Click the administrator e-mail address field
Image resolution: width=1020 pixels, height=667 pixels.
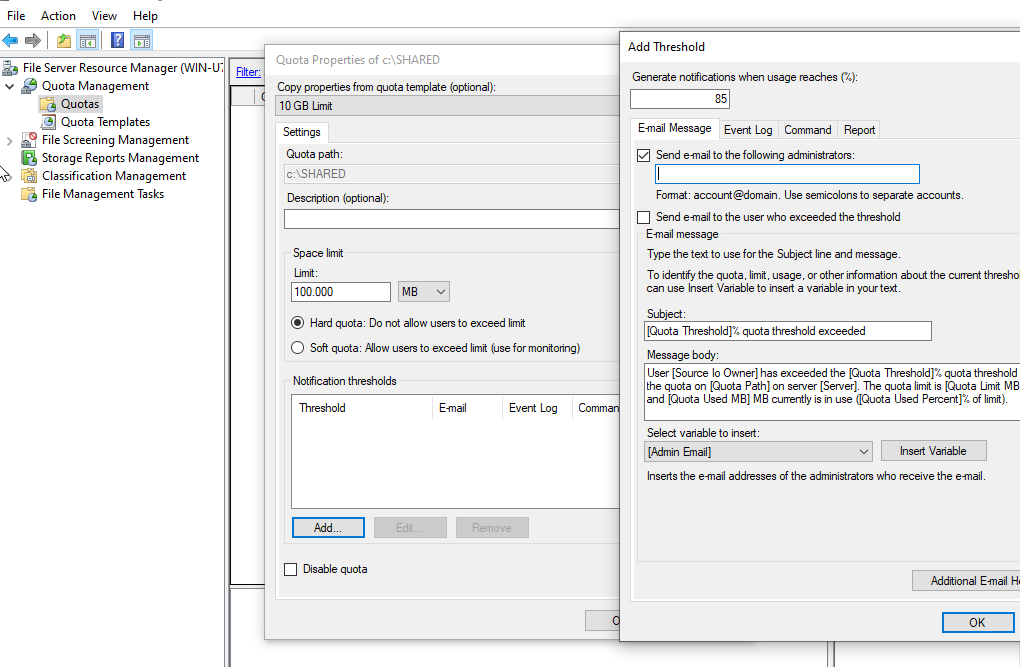point(787,174)
